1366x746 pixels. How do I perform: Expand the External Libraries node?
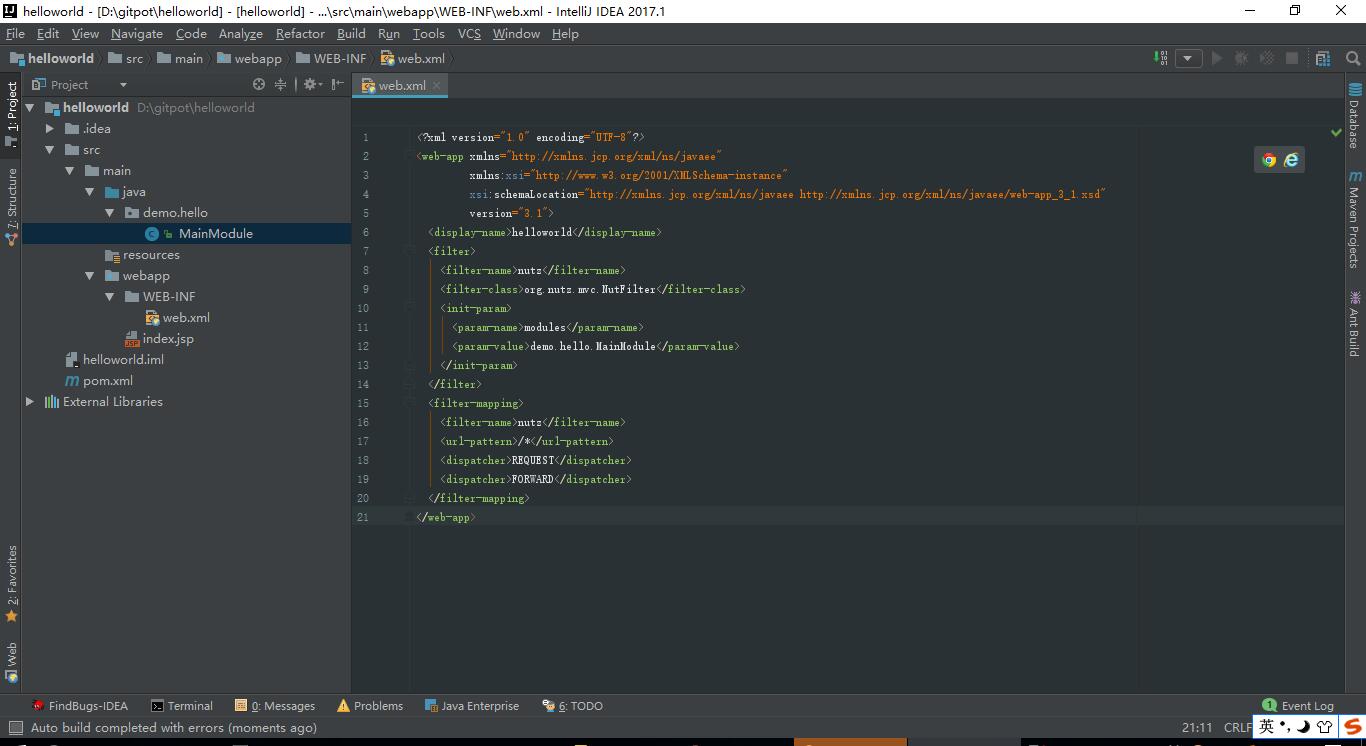click(x=30, y=402)
